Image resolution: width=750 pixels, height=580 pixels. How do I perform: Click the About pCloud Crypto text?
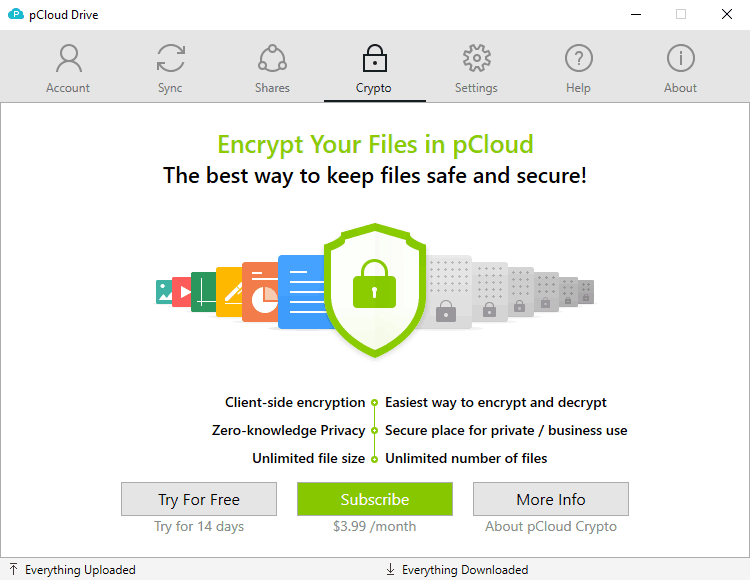551,526
